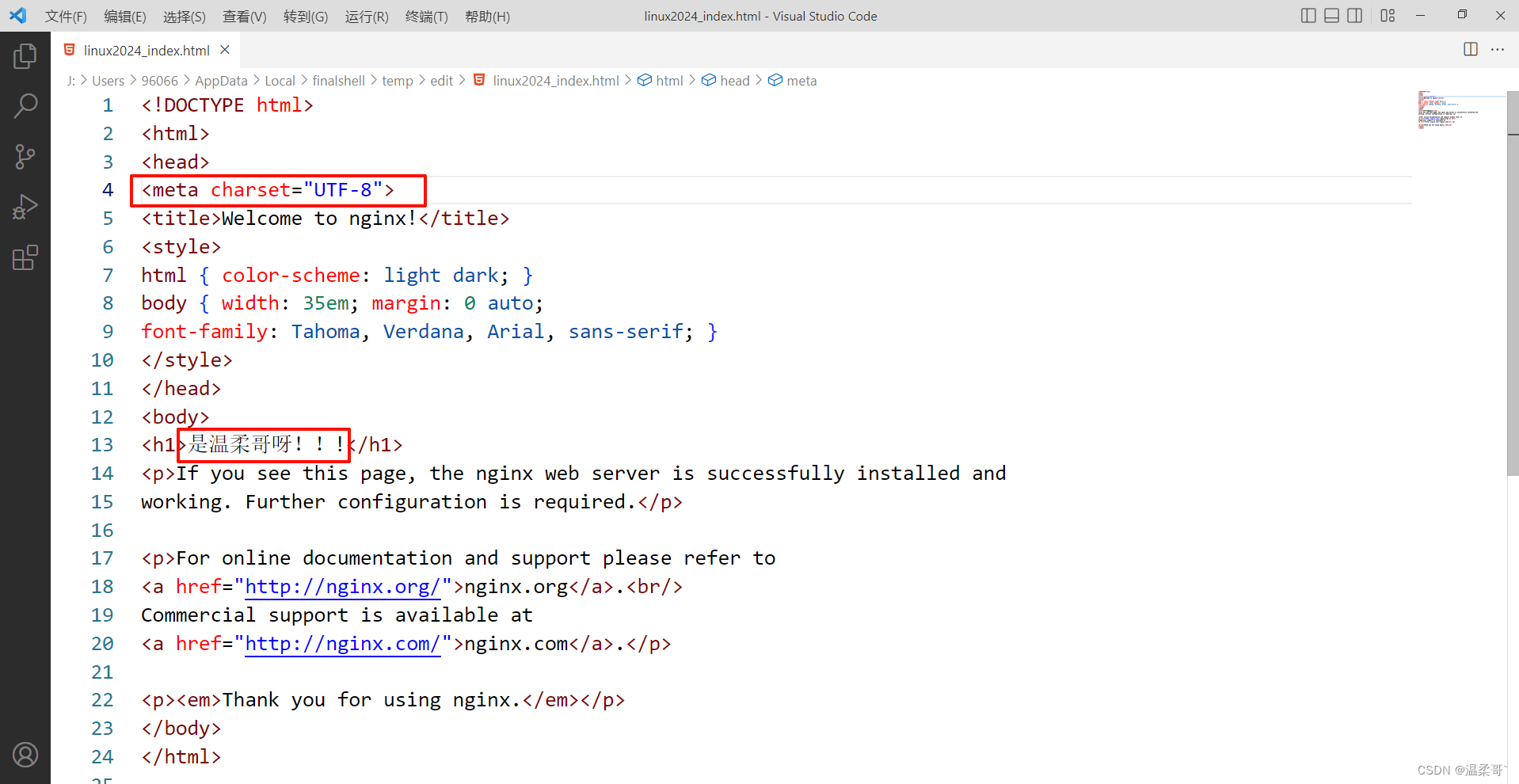Click the HTML5 icon in the breadcrumb
Image resolution: width=1519 pixels, height=784 pixels.
(479, 80)
